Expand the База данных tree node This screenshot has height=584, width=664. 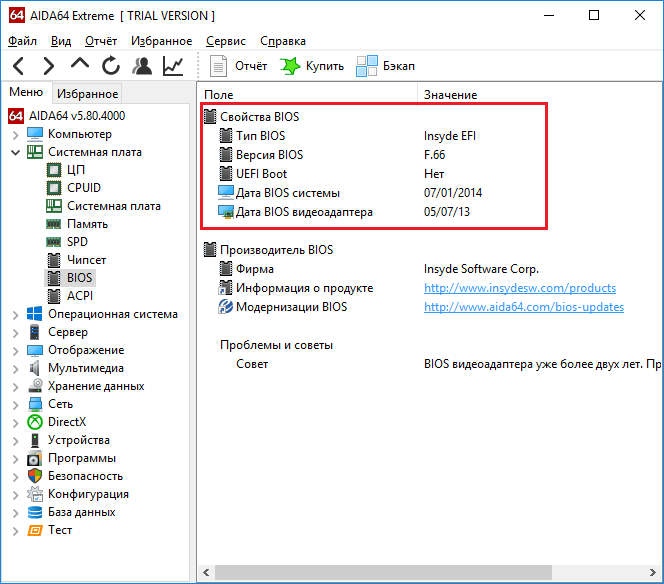16,513
